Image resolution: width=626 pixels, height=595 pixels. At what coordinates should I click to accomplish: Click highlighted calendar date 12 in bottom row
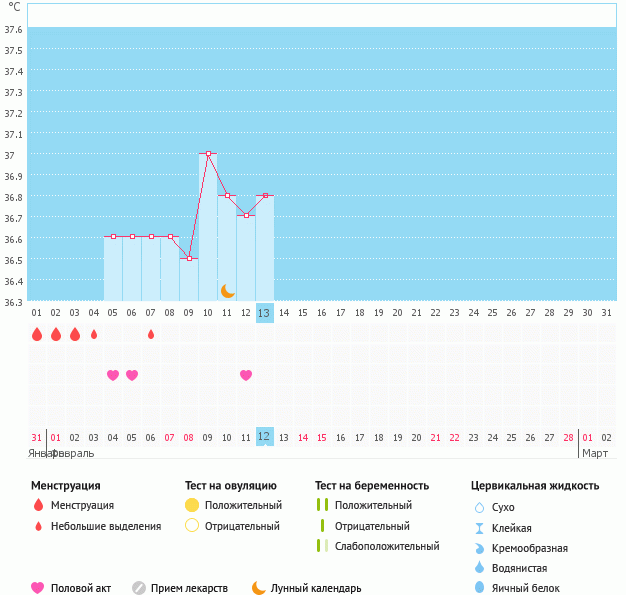pyautogui.click(x=264, y=437)
